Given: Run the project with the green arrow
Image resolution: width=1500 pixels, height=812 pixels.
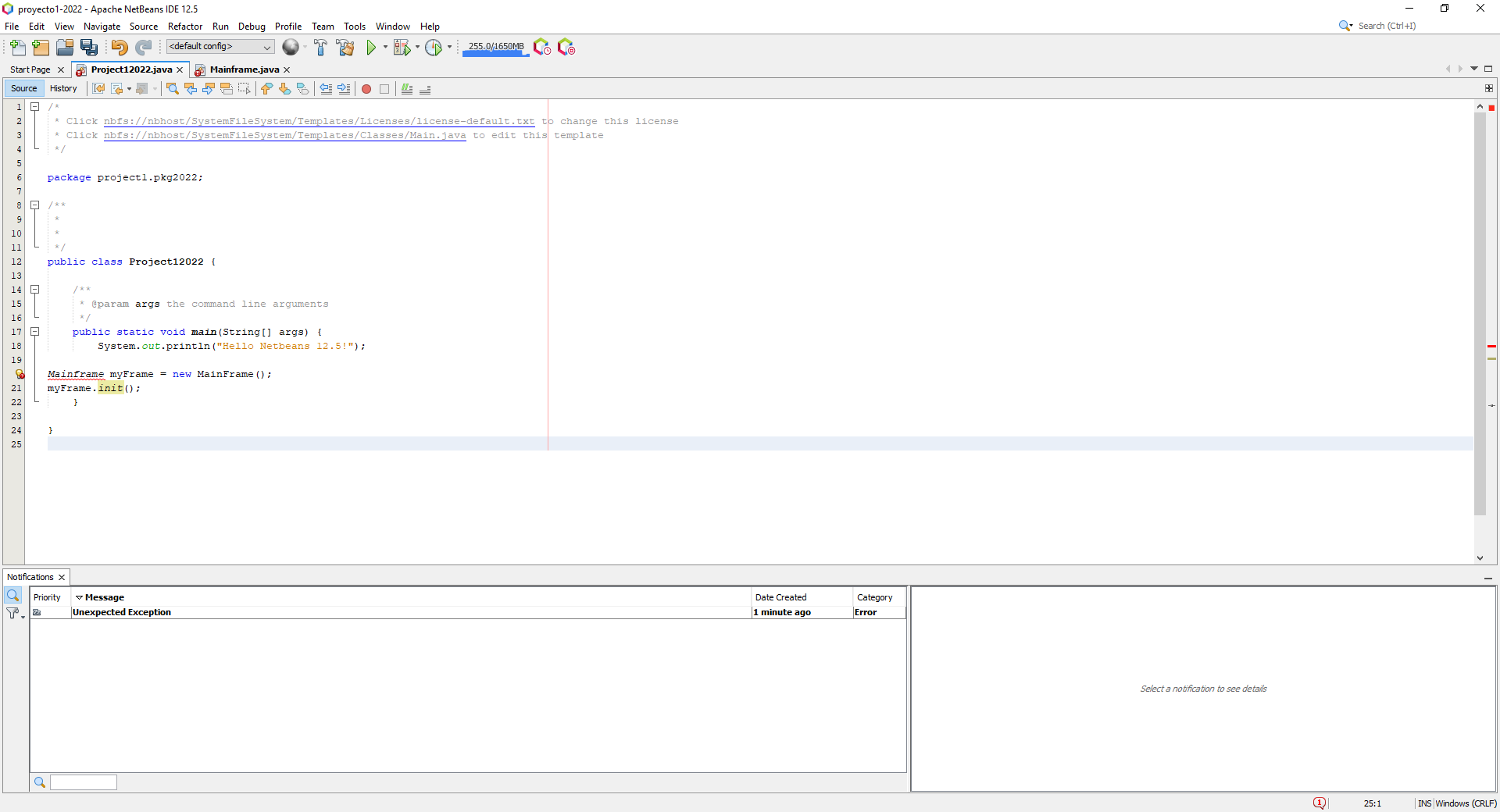Looking at the screenshot, I should [373, 47].
